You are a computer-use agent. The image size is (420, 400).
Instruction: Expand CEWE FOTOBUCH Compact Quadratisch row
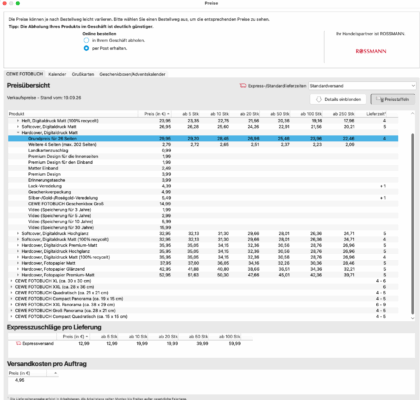tap(11, 316)
